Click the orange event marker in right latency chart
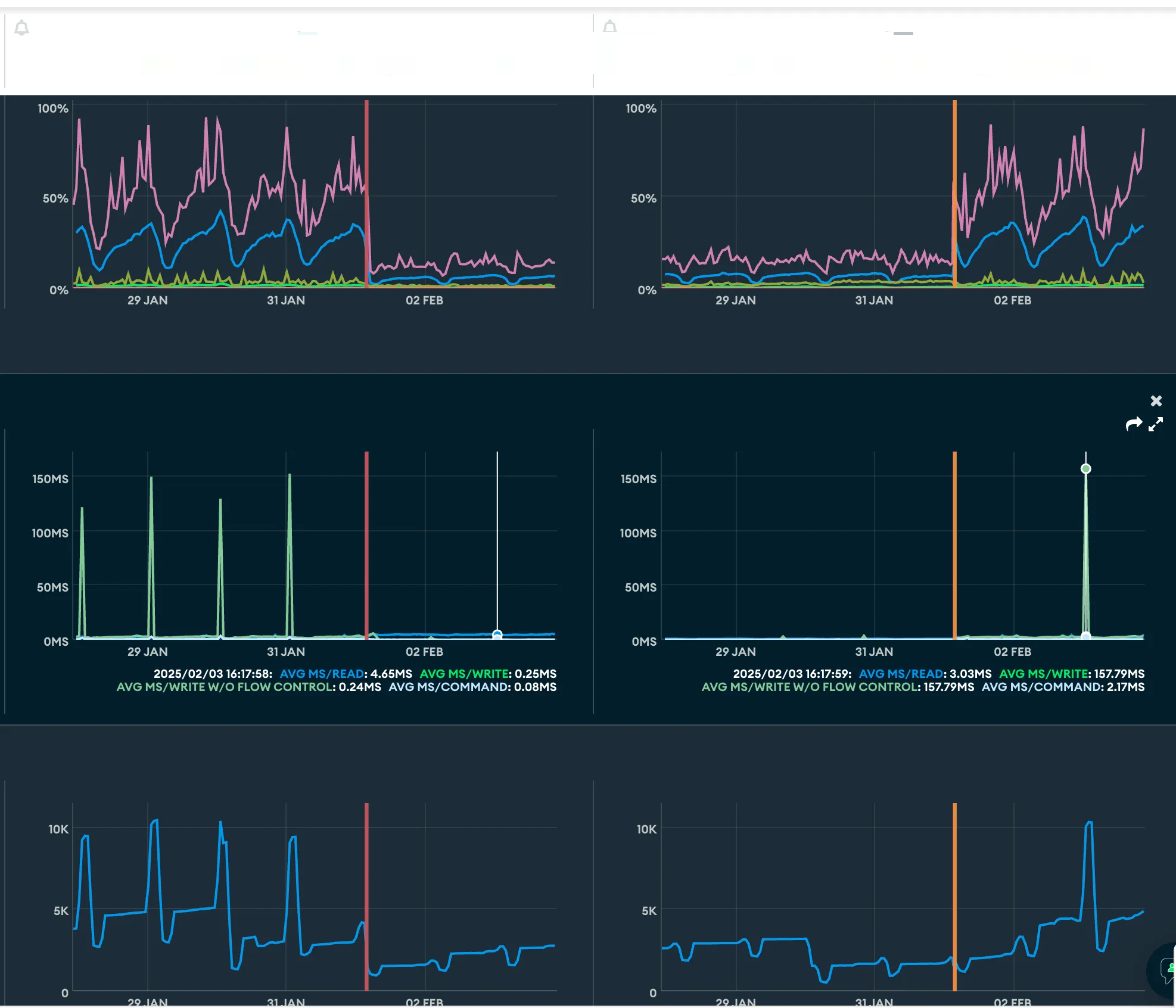Screen dimensions: 1176x1008 coord(954,545)
